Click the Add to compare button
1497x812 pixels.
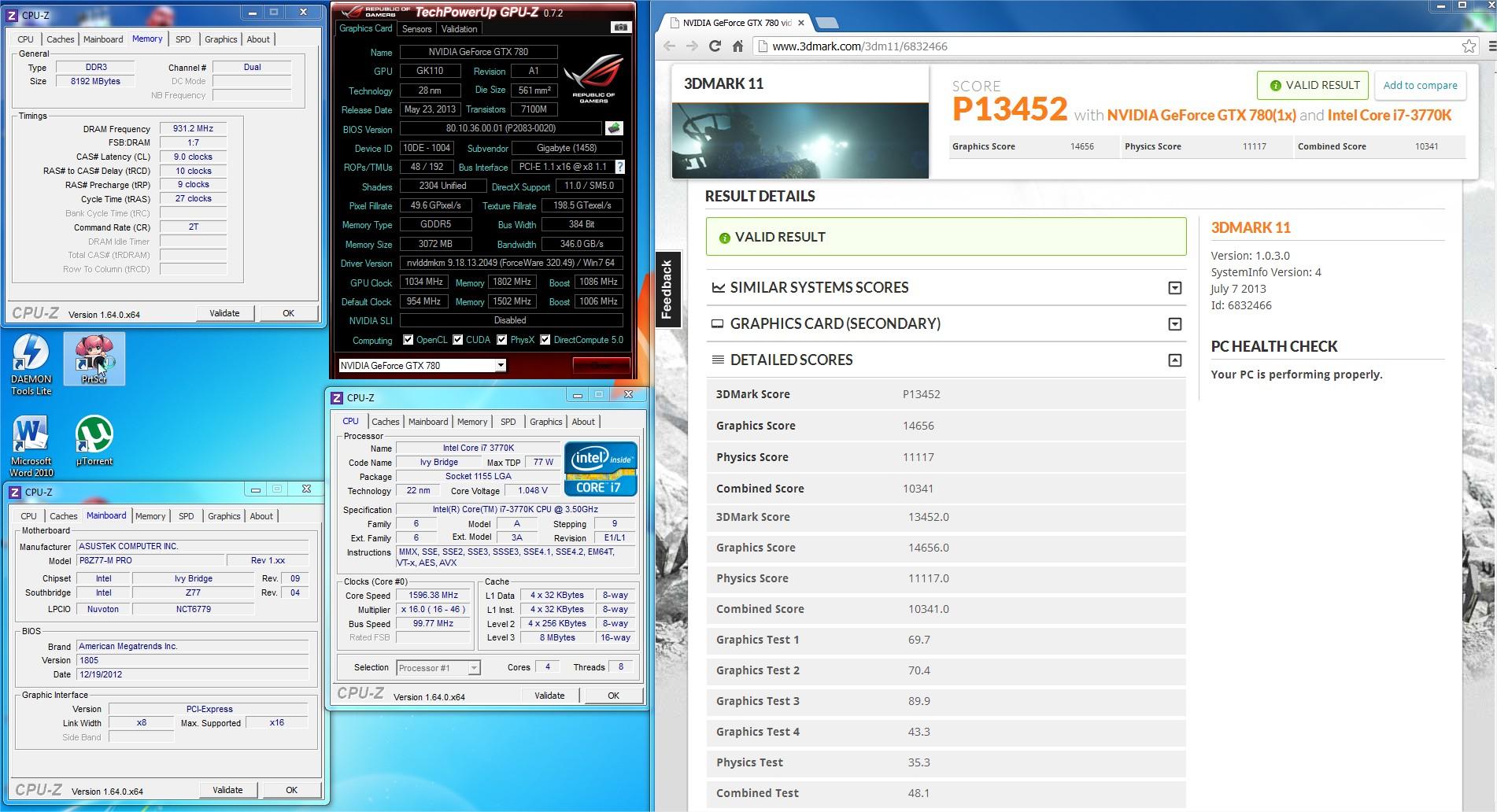coord(1420,85)
